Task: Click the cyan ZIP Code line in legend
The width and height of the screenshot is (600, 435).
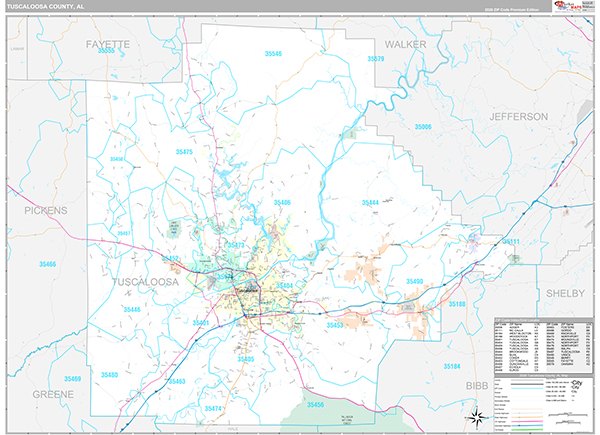Action: click(x=529, y=388)
